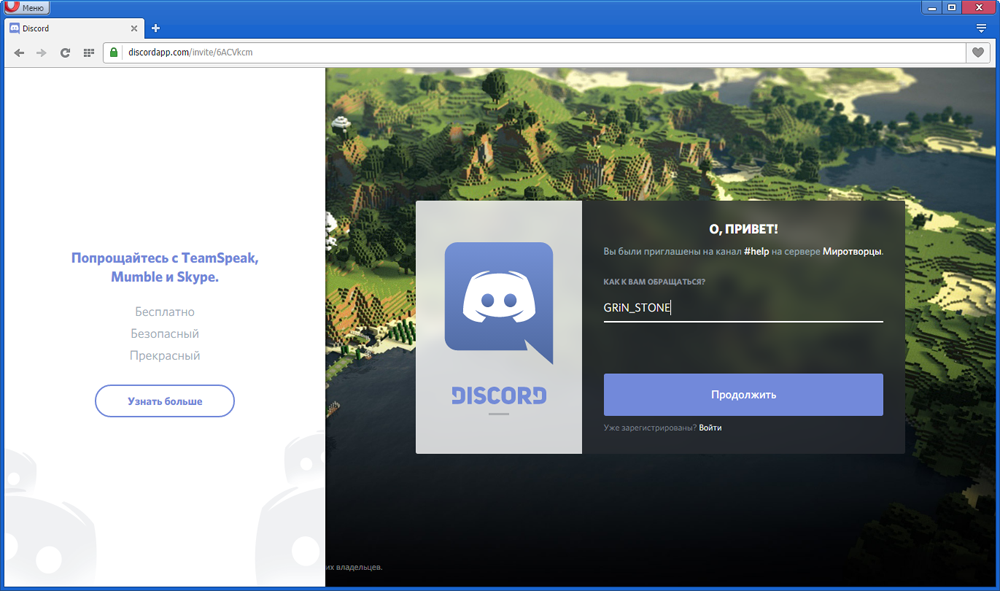Switch to the Discord browser tab

pyautogui.click(x=73, y=29)
